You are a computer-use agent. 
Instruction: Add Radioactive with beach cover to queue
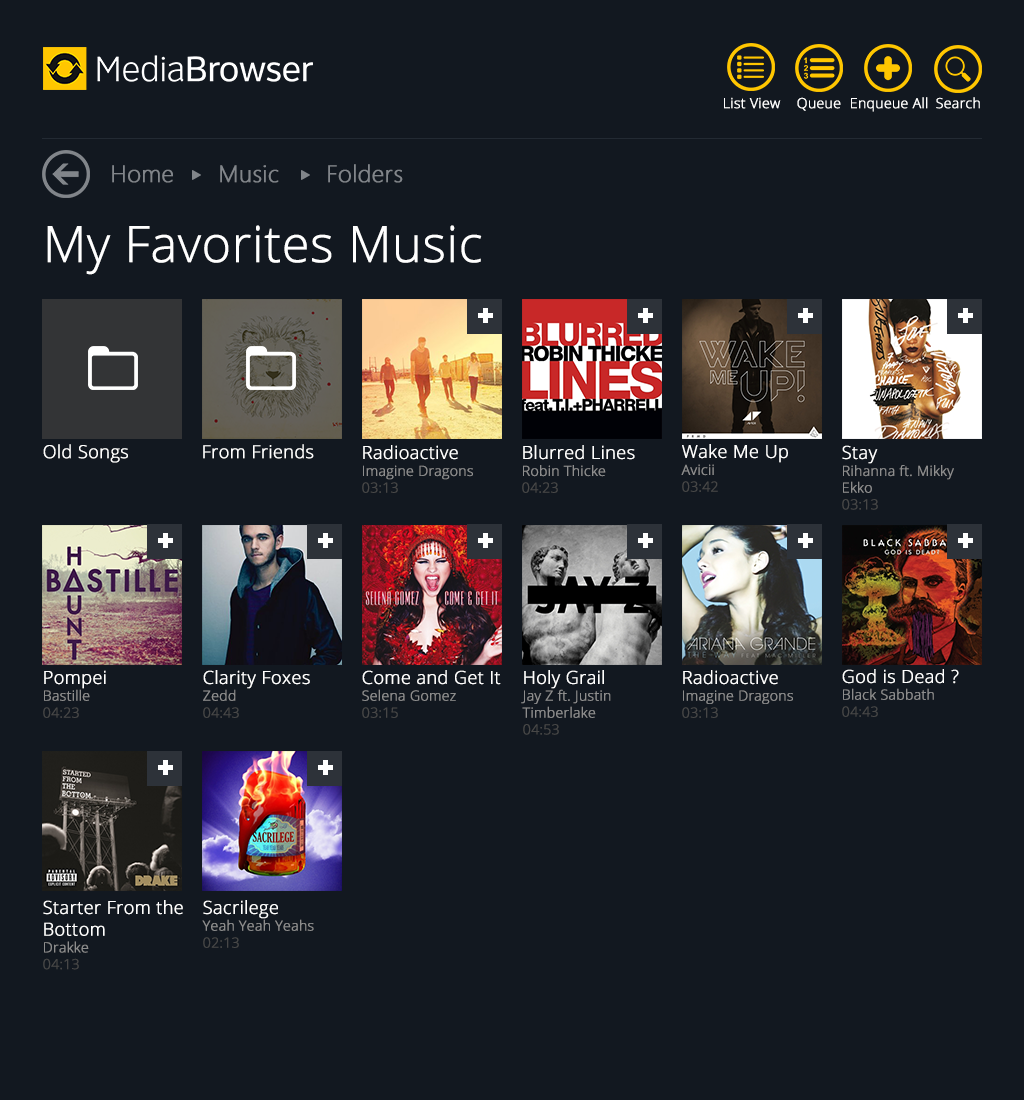coord(485,316)
